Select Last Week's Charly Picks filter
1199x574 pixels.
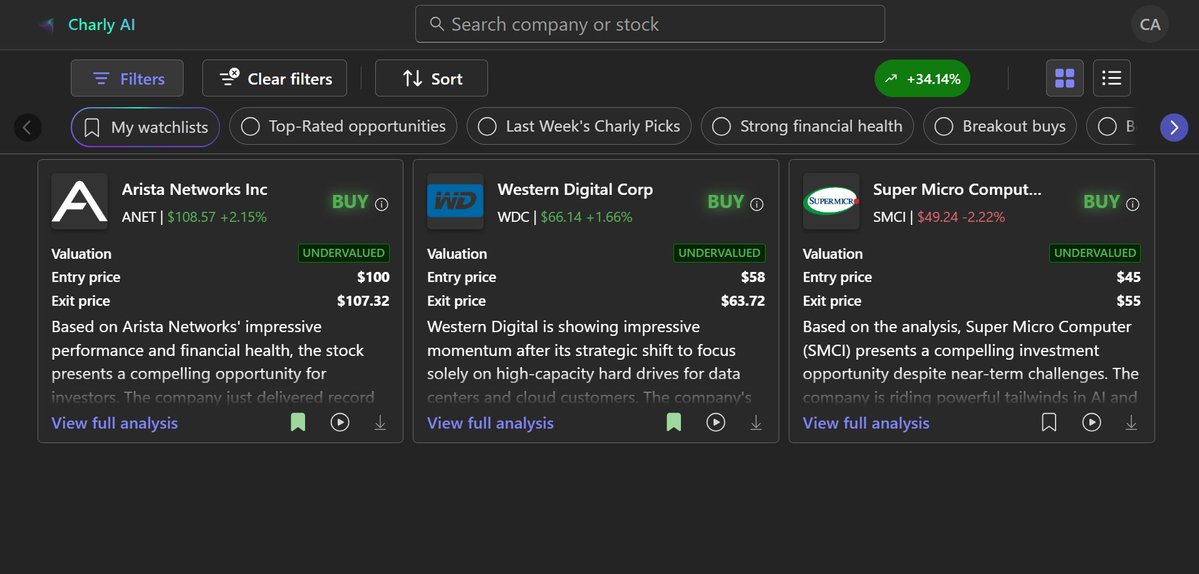coord(579,126)
